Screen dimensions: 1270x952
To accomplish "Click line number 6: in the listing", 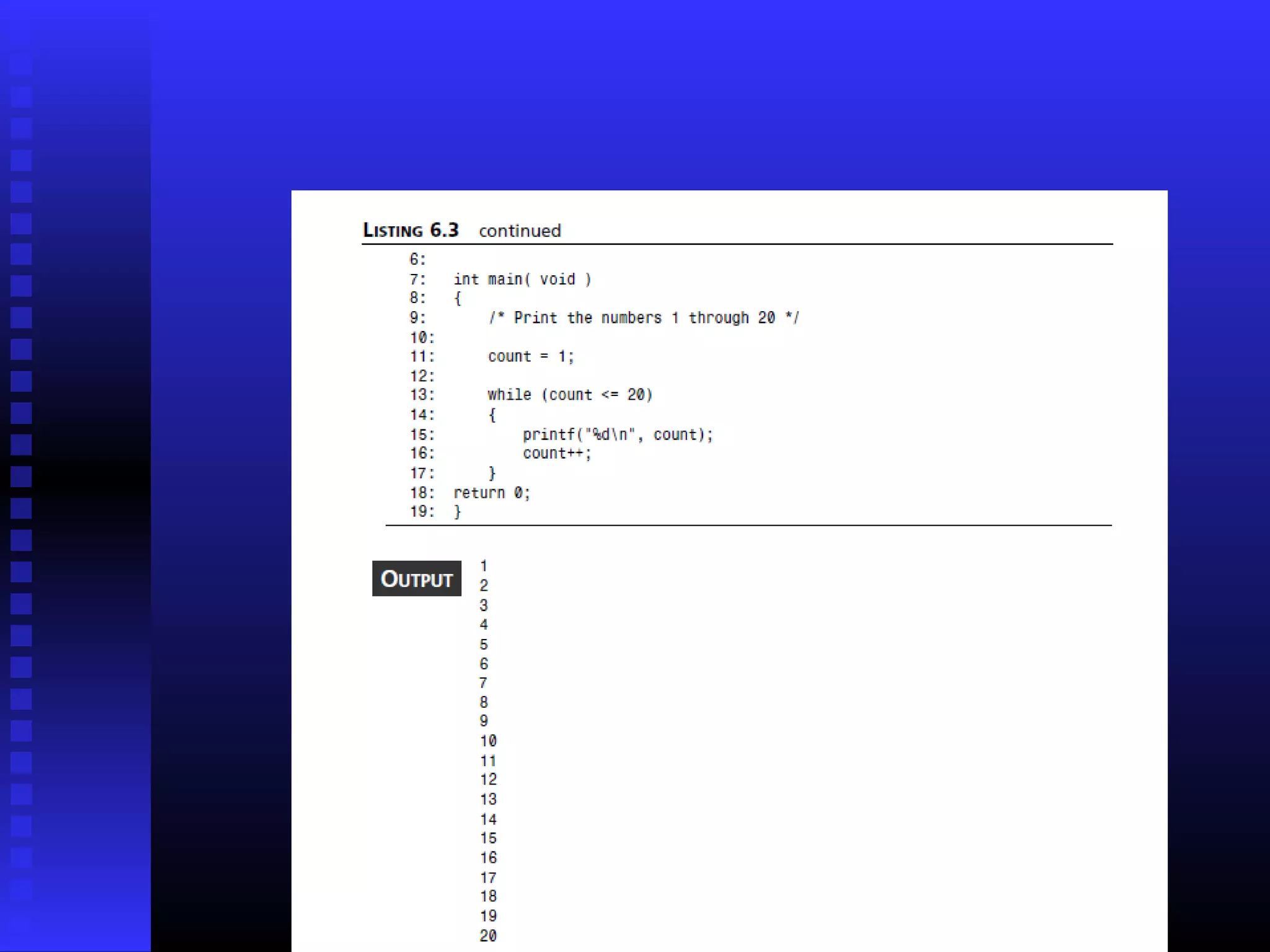I will click(417, 259).
